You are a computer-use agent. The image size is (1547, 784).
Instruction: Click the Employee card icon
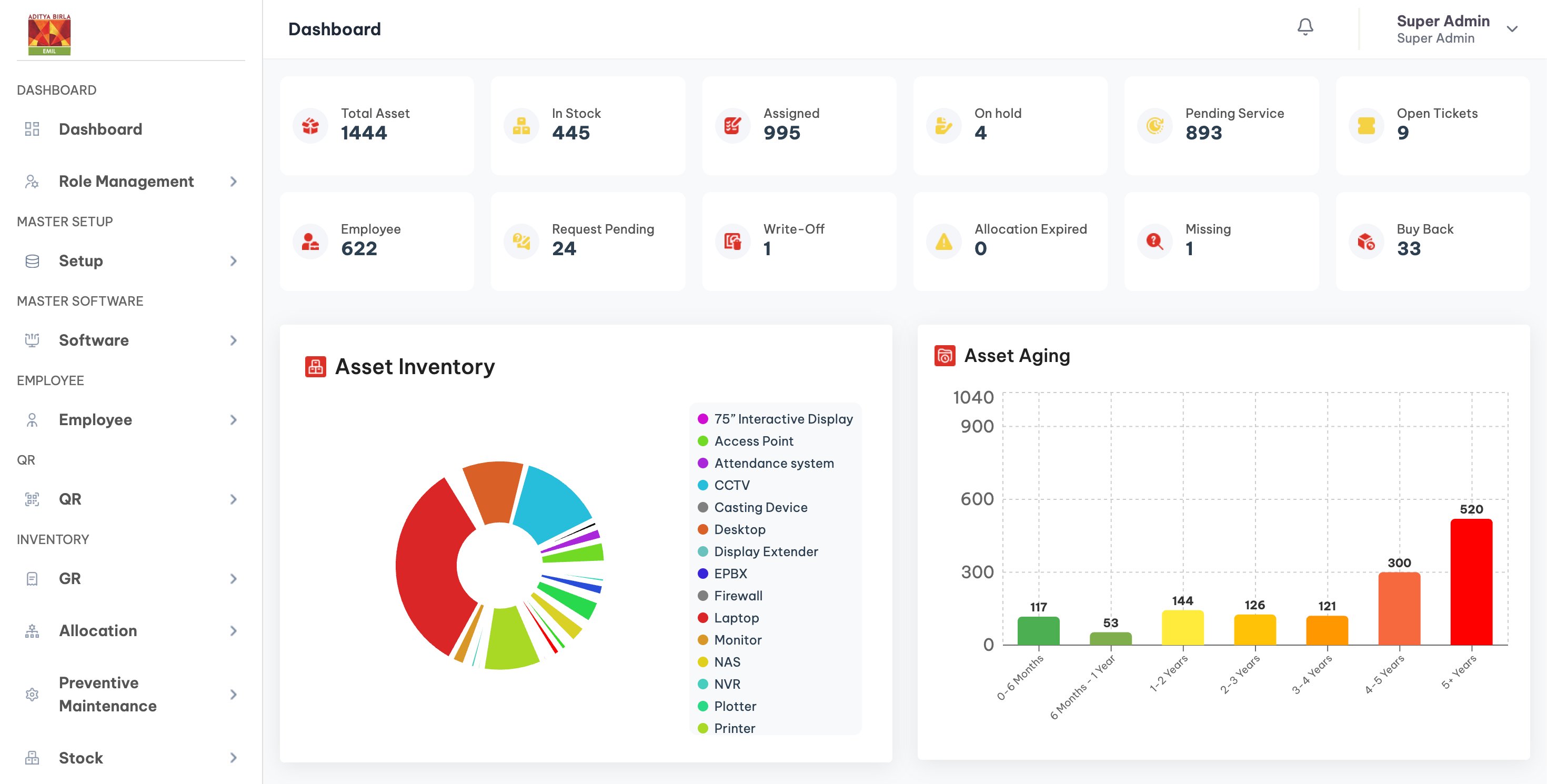pyautogui.click(x=310, y=242)
